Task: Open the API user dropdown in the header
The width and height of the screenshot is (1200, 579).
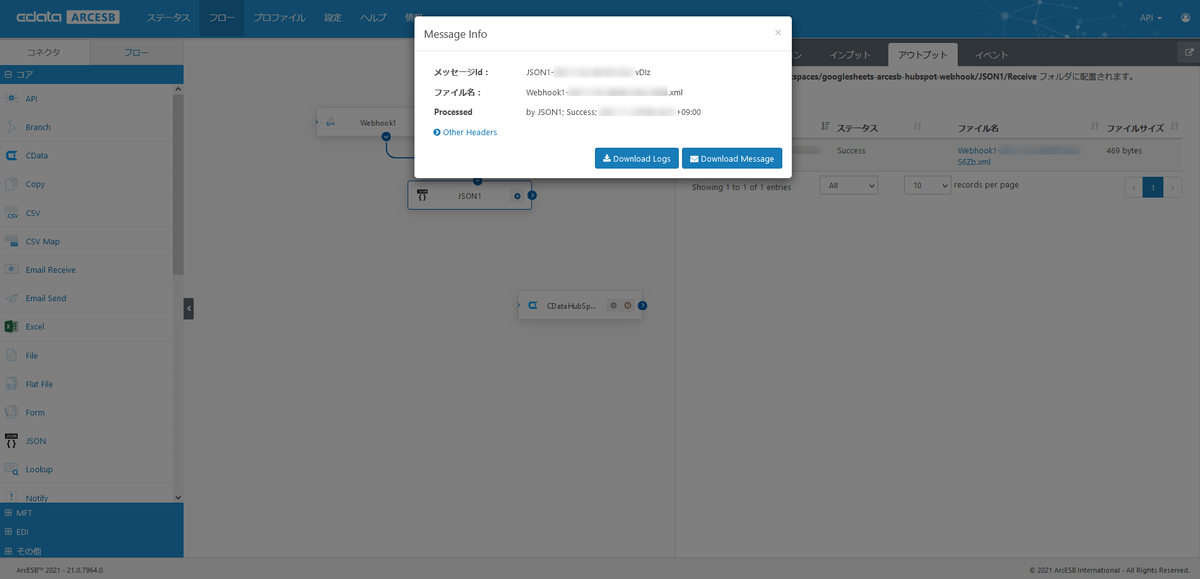Action: click(x=1150, y=18)
